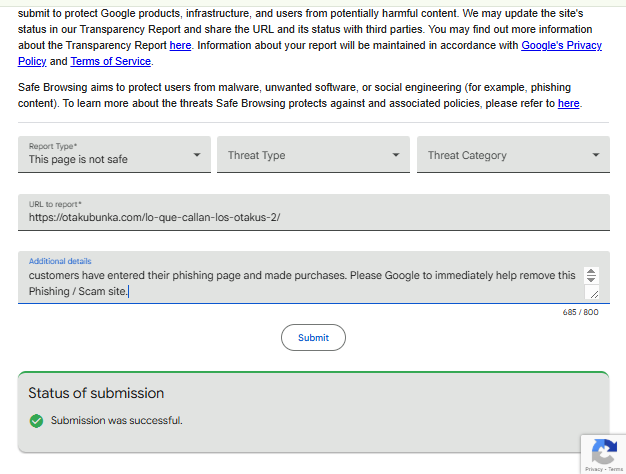Click the green success checkmark icon

click(37, 420)
